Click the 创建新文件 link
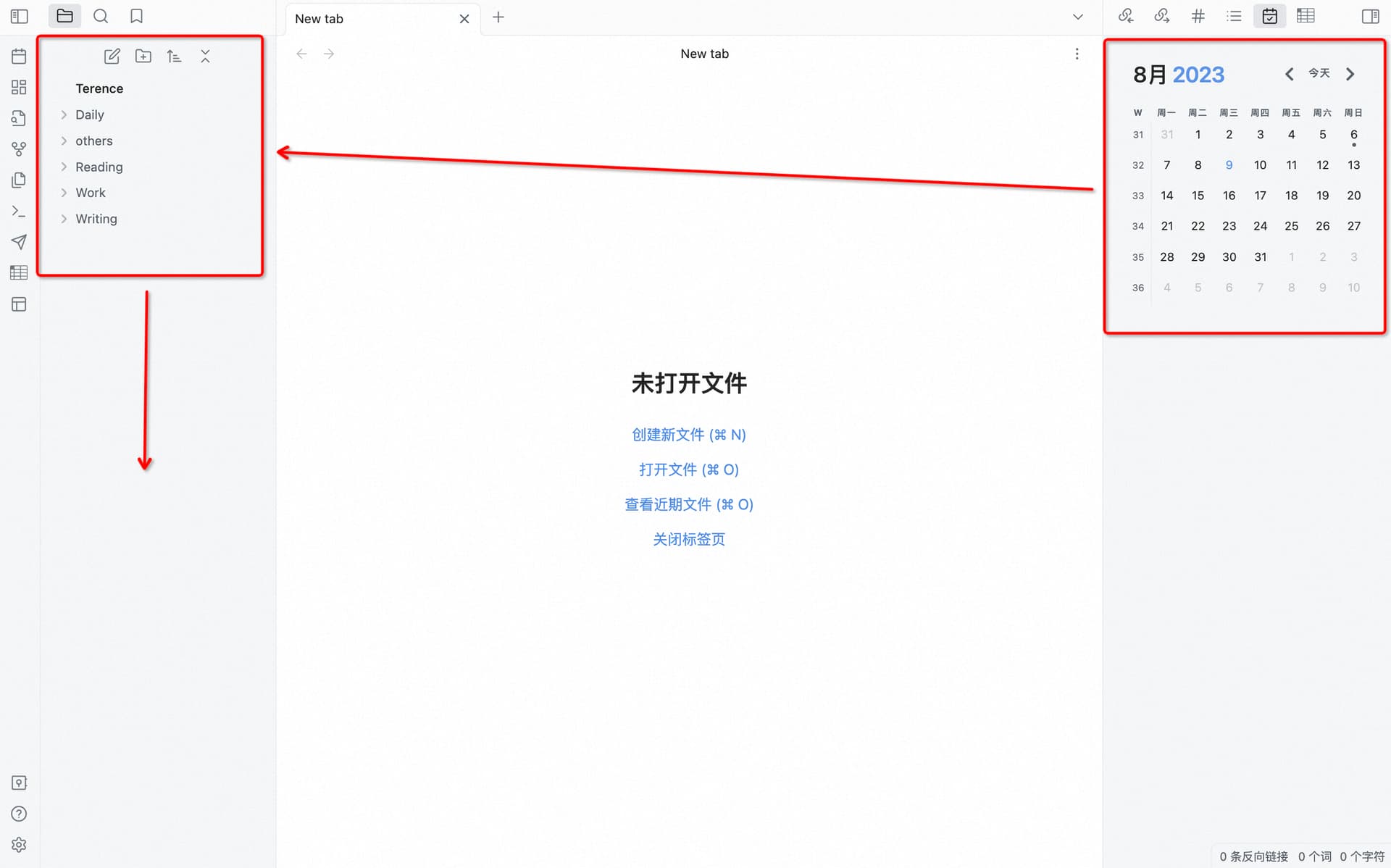This screenshot has width=1391, height=868. click(x=688, y=435)
